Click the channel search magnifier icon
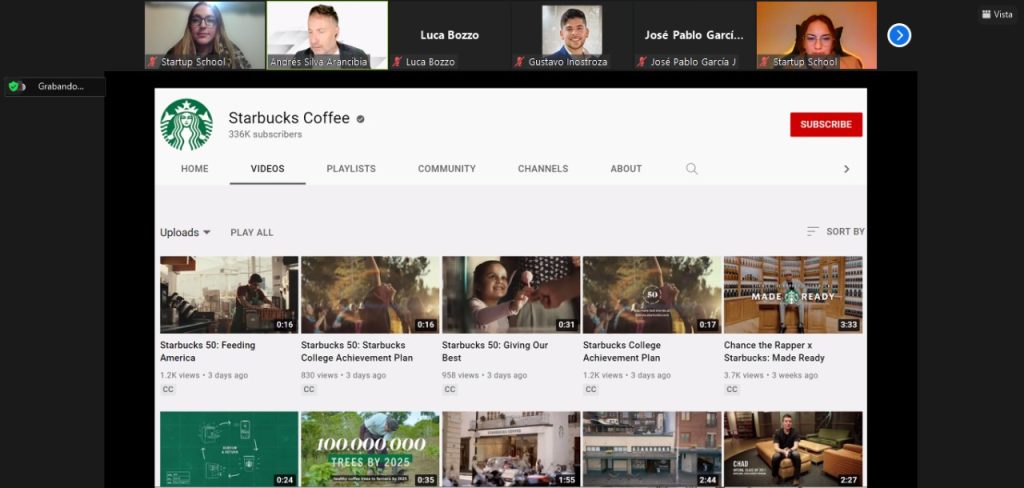Screen dimensions: 1024x488 691,169
